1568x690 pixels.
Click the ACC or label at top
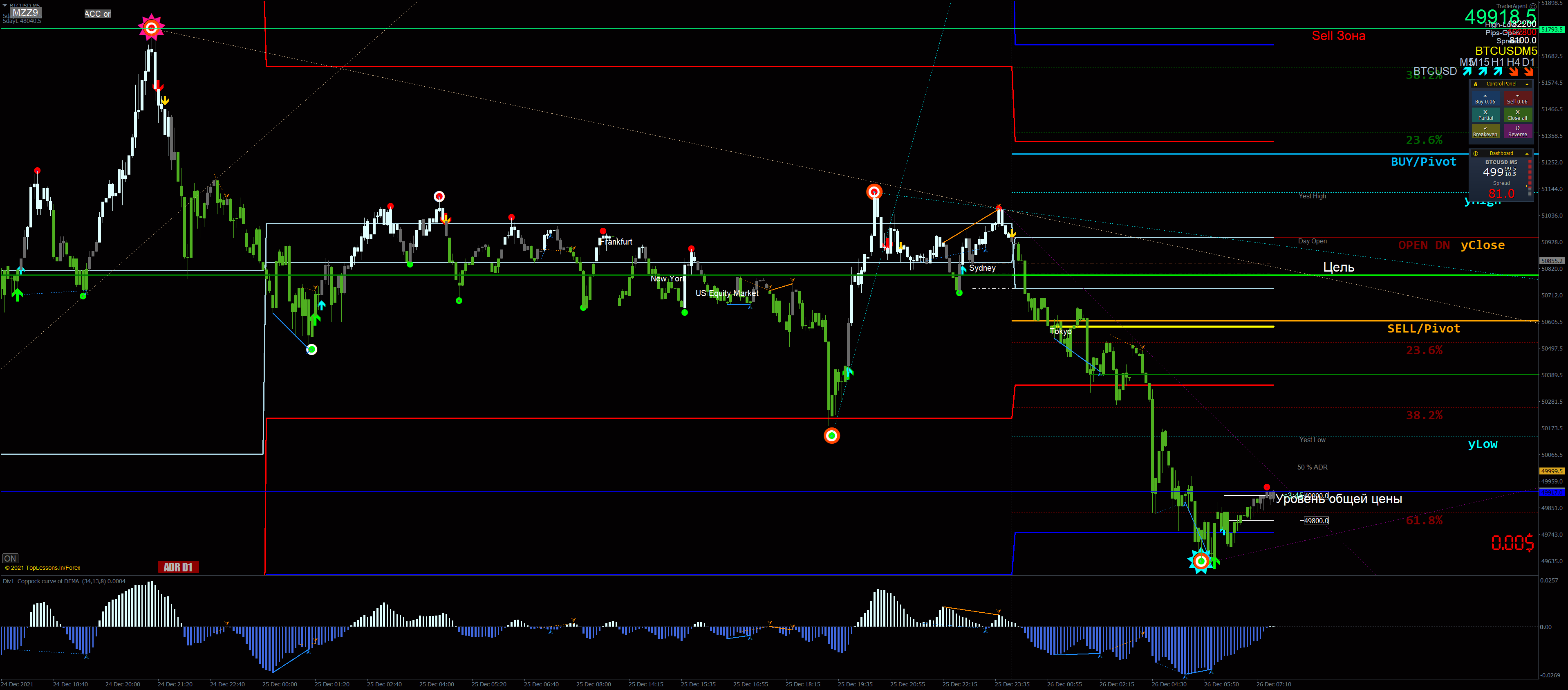tap(97, 13)
